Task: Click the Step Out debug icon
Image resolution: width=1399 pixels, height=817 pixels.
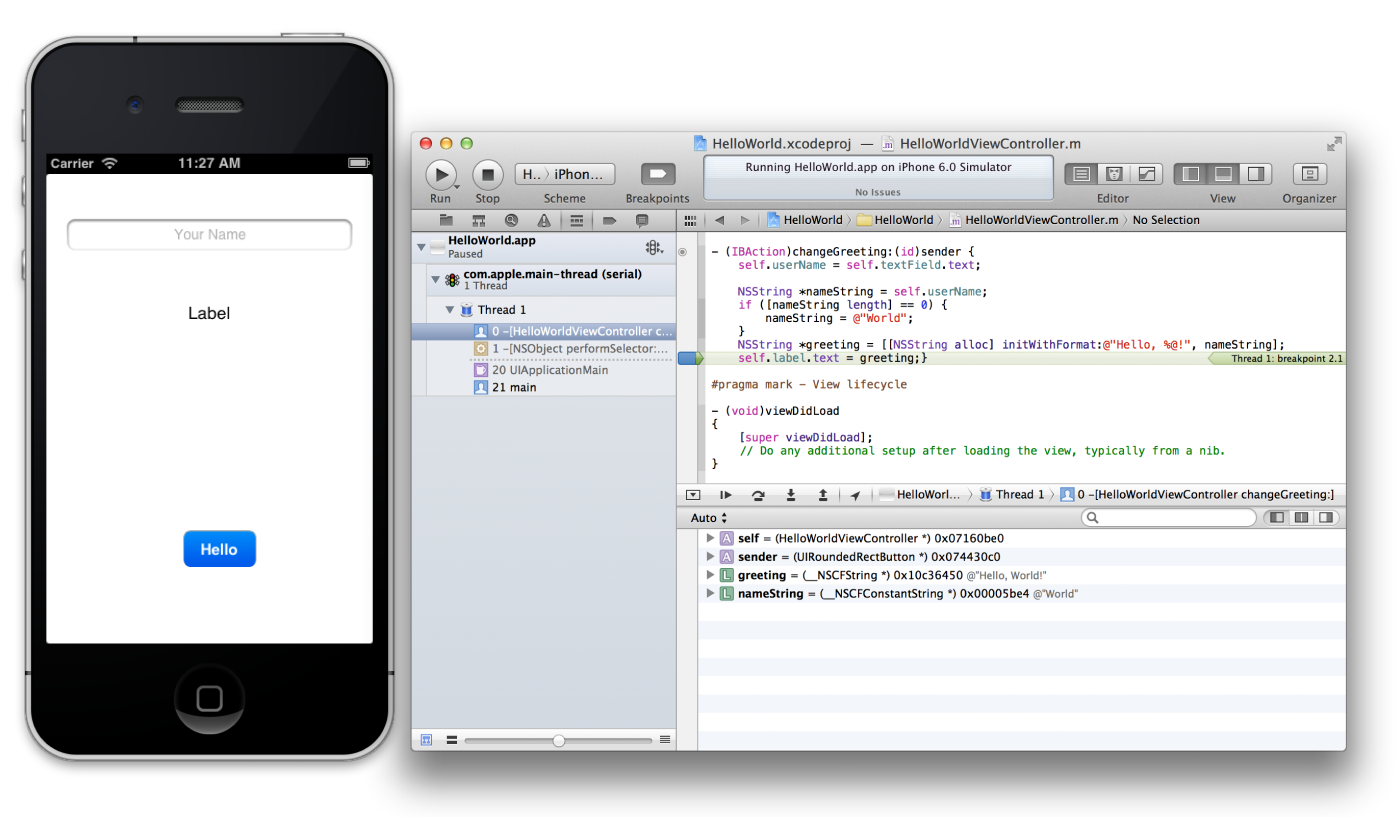Action: coord(822,494)
